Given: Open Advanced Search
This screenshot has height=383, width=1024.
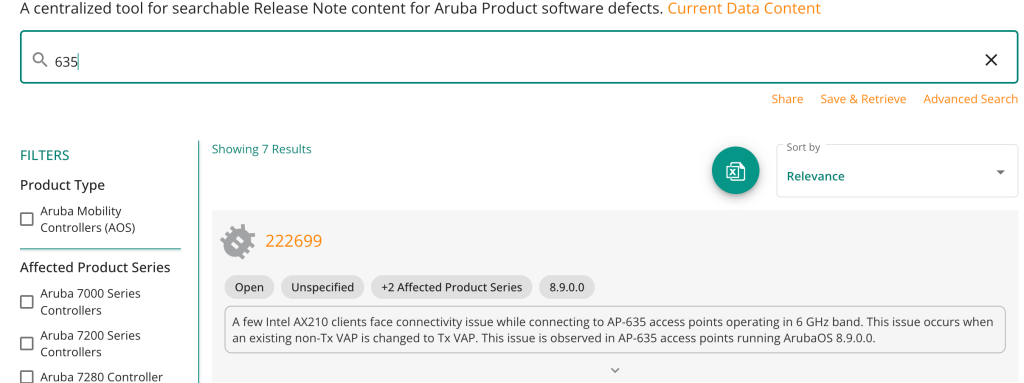Looking at the screenshot, I should 970,99.
